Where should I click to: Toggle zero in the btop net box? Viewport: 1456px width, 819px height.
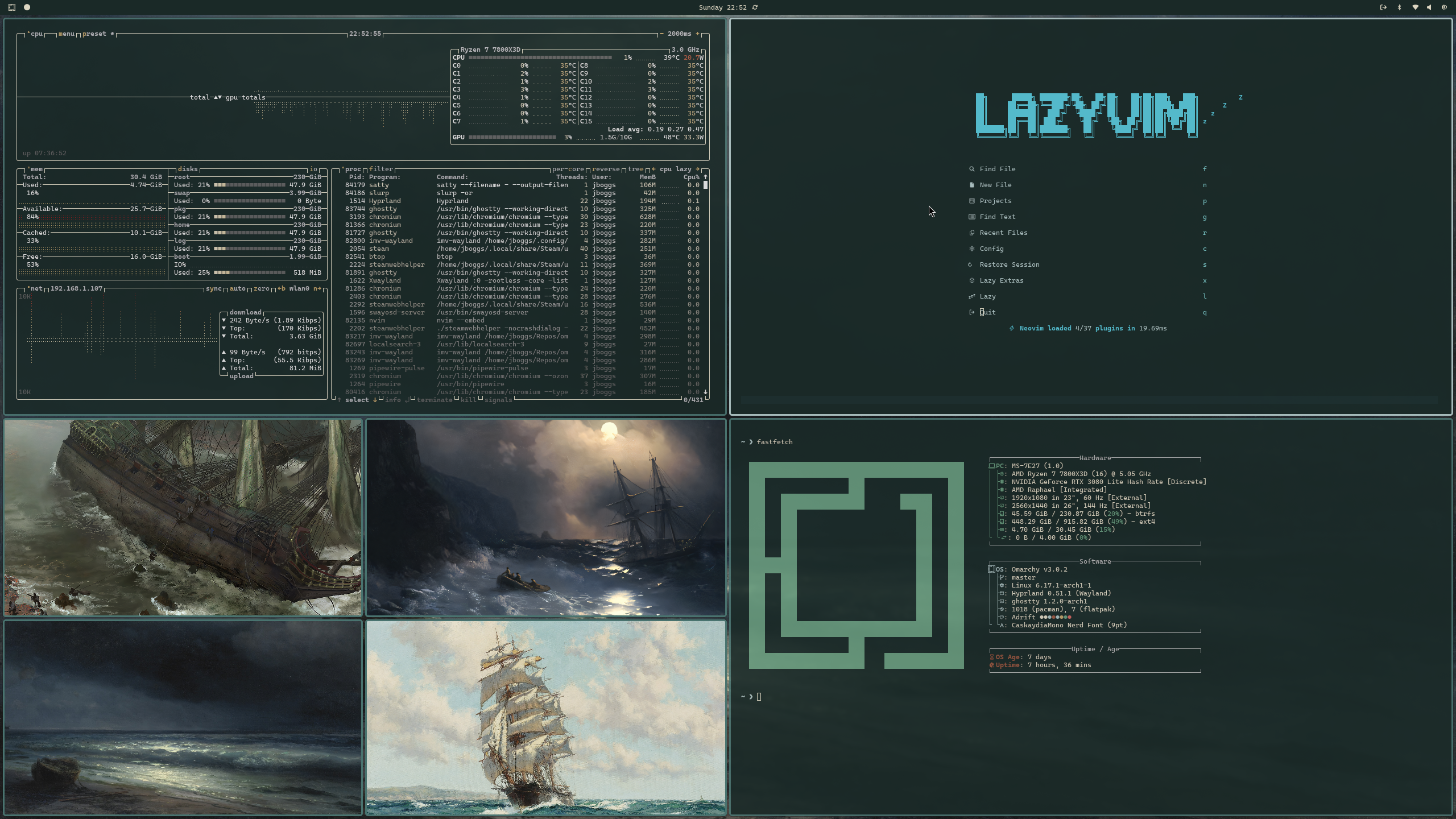262,288
